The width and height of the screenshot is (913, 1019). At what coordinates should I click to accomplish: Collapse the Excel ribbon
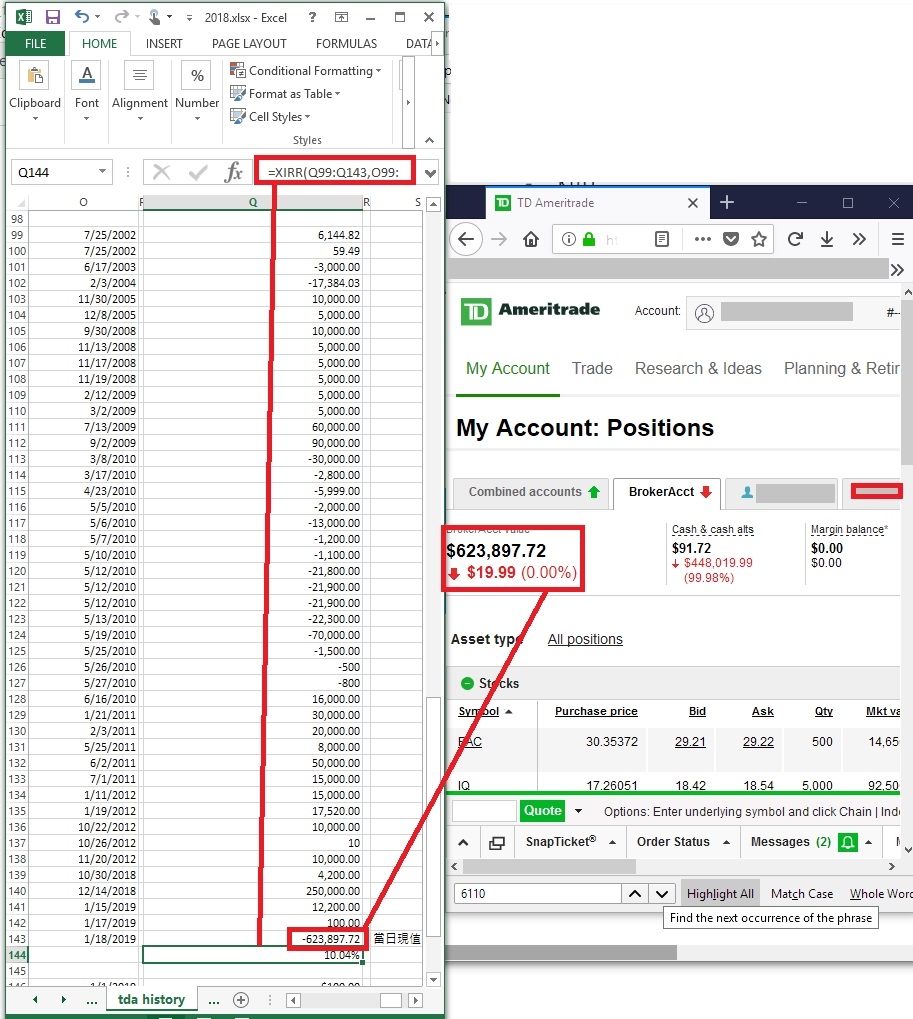[429, 140]
